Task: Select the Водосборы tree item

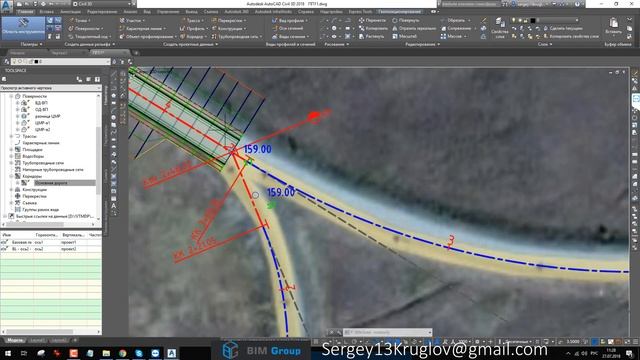Action: click(x=33, y=156)
